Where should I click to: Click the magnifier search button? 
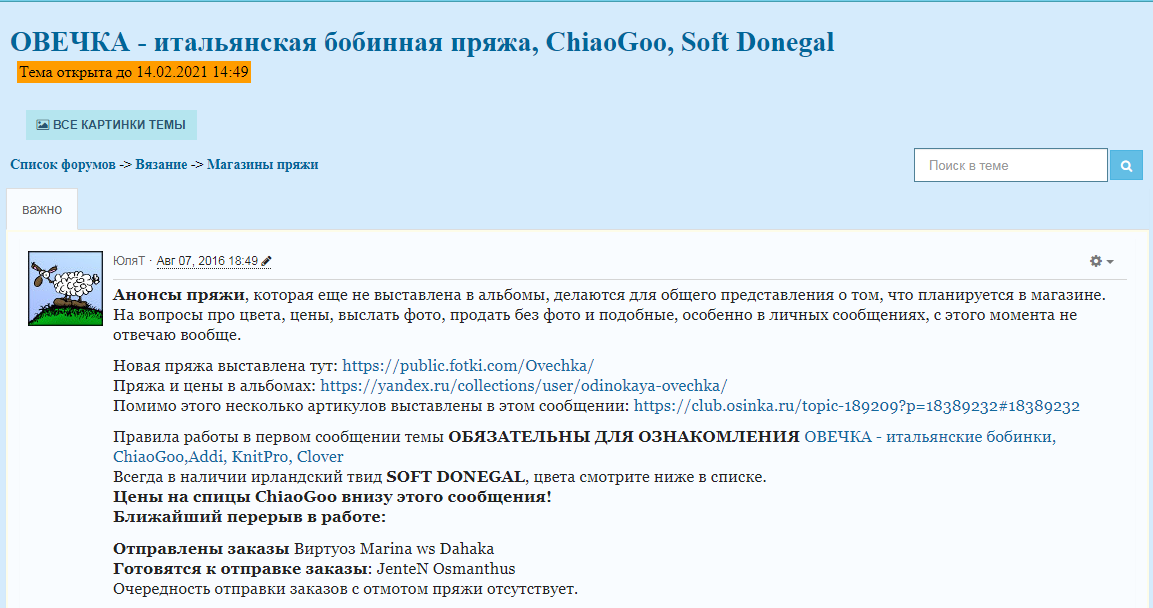1126,165
